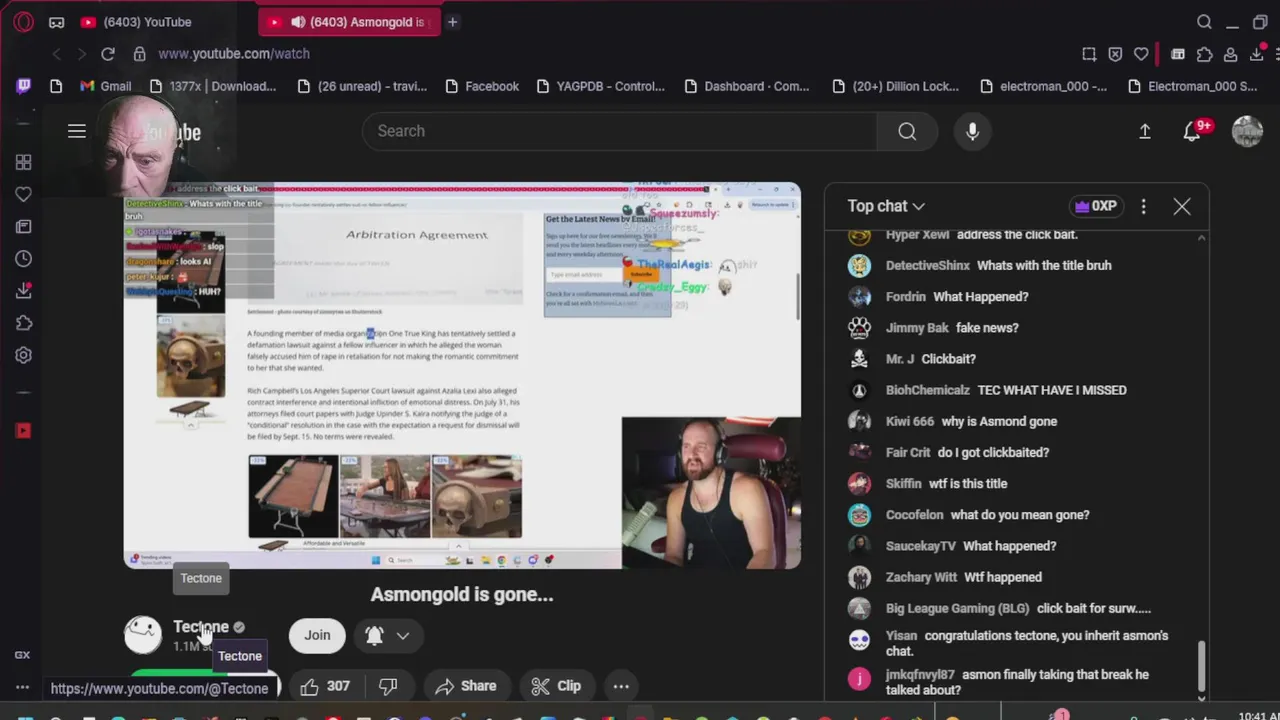Join the Tectone channel membership
This screenshot has height=720, width=1280.
coord(317,635)
